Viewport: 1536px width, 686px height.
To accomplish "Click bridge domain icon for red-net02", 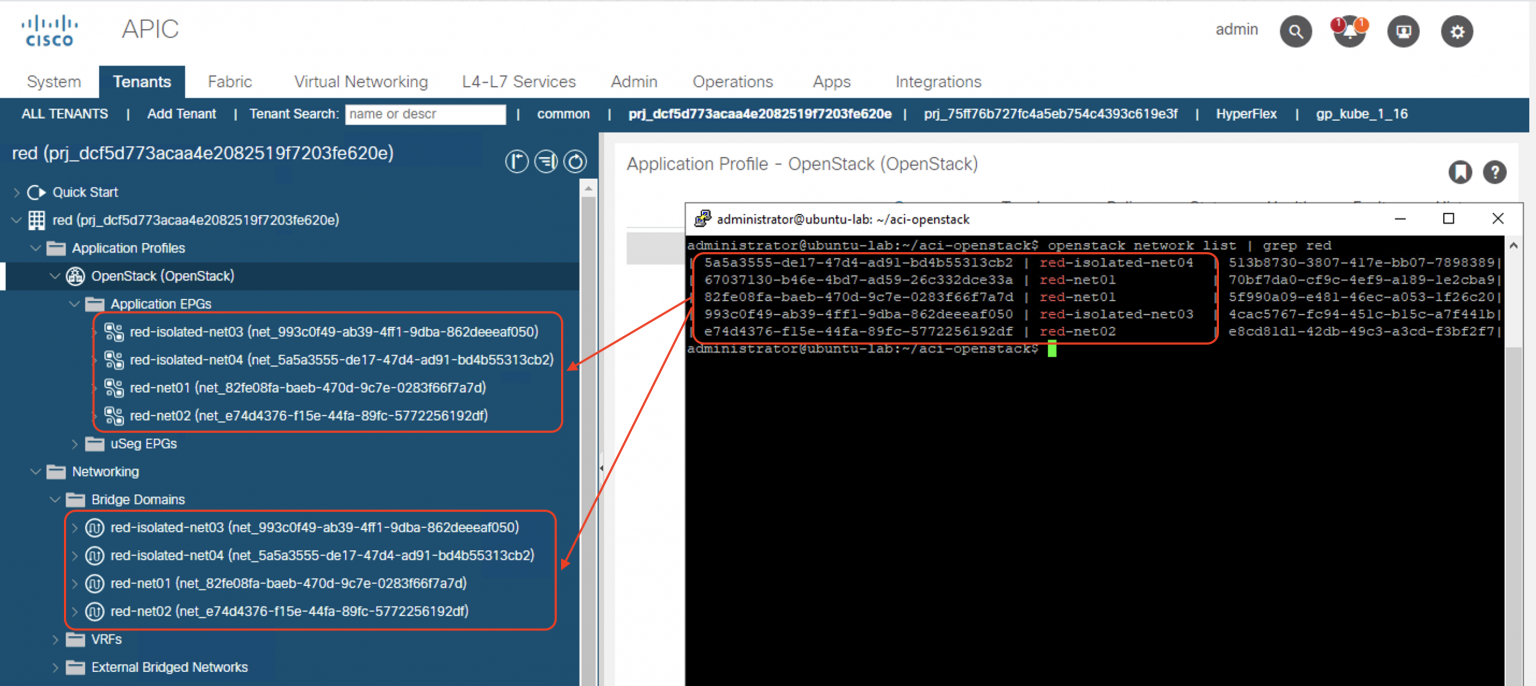I will pos(95,612).
